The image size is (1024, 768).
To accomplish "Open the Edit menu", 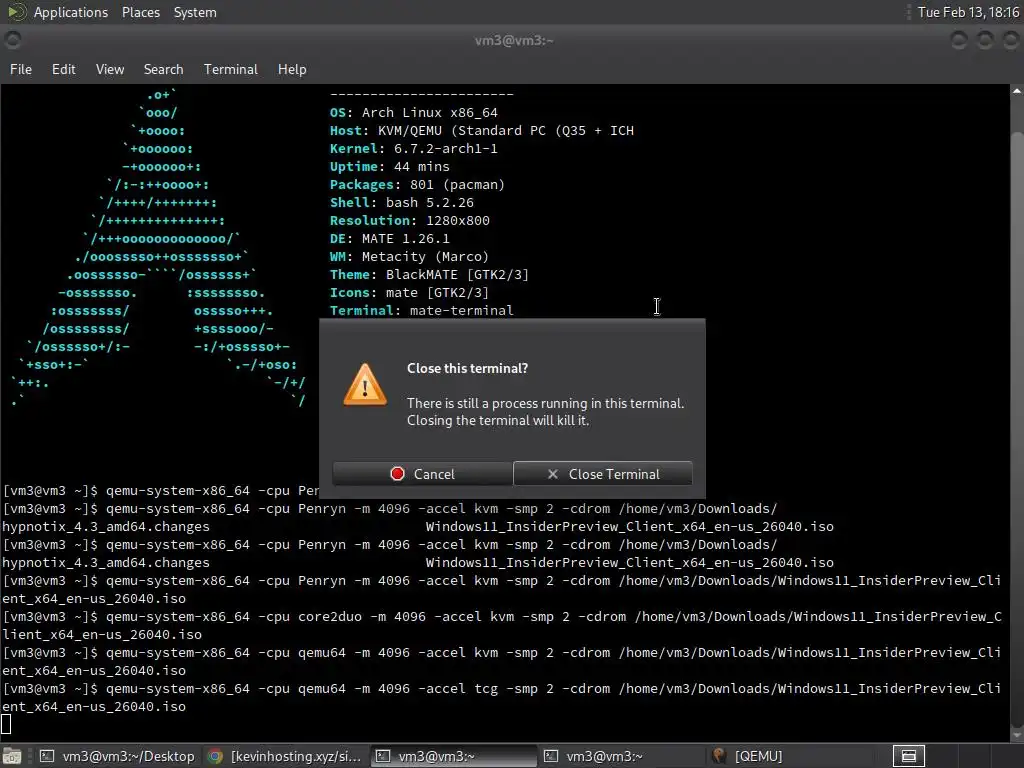I will click(x=63, y=69).
